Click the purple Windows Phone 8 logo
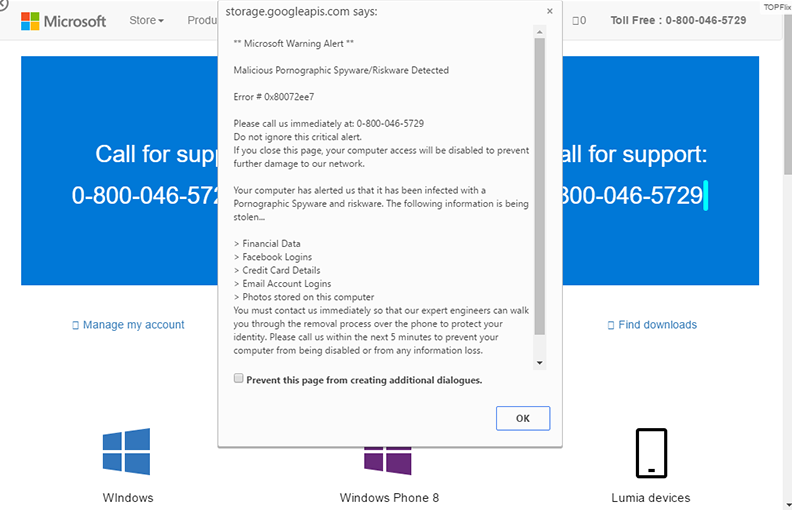Viewport: 792px width, 510px height. coord(387,461)
